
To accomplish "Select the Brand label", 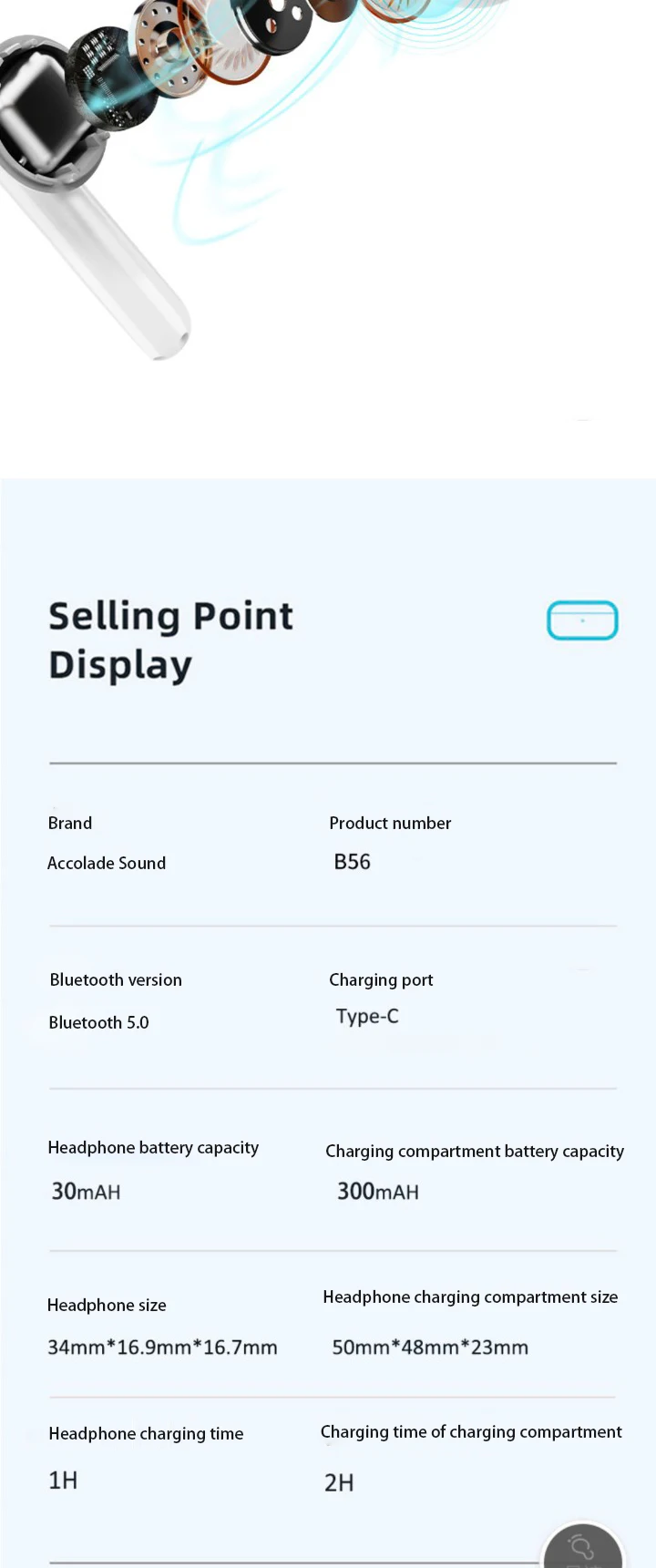I will click(70, 823).
